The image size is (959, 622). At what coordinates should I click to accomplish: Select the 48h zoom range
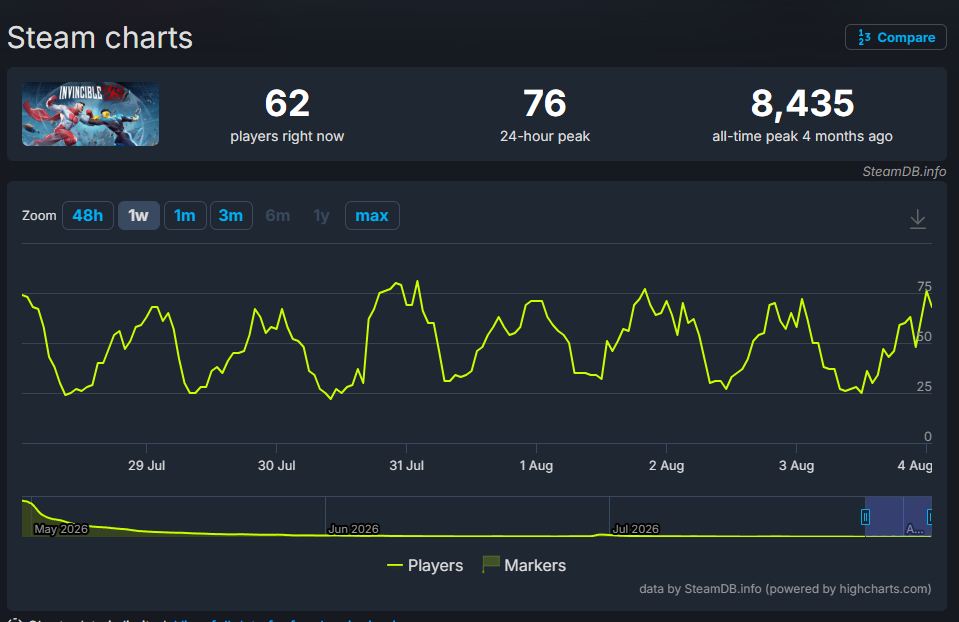pyautogui.click(x=87, y=216)
